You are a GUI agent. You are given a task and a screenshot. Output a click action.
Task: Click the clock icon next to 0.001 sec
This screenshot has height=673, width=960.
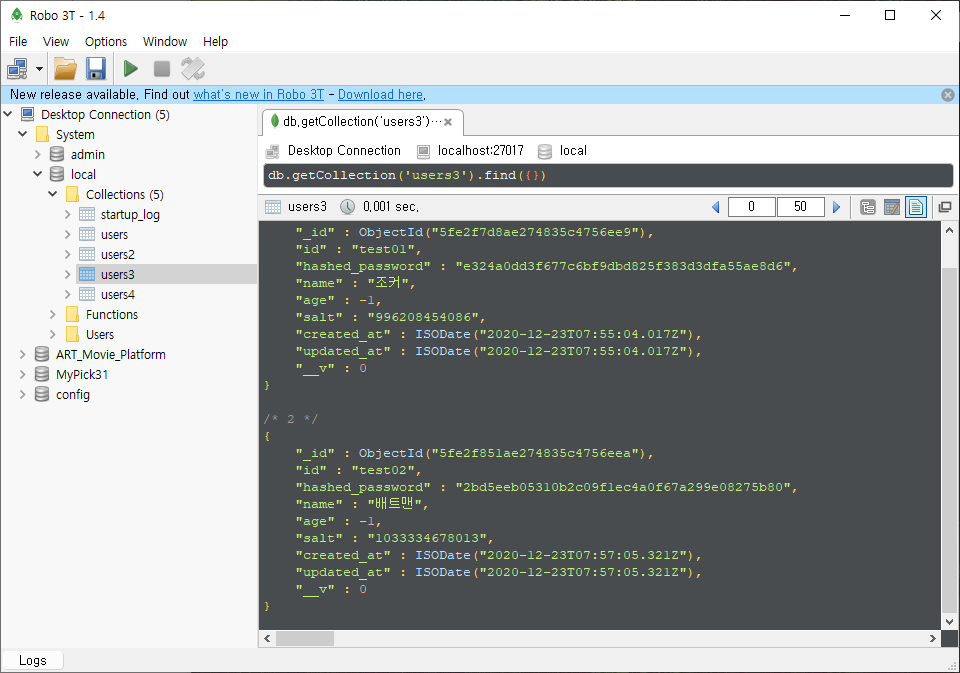point(347,207)
